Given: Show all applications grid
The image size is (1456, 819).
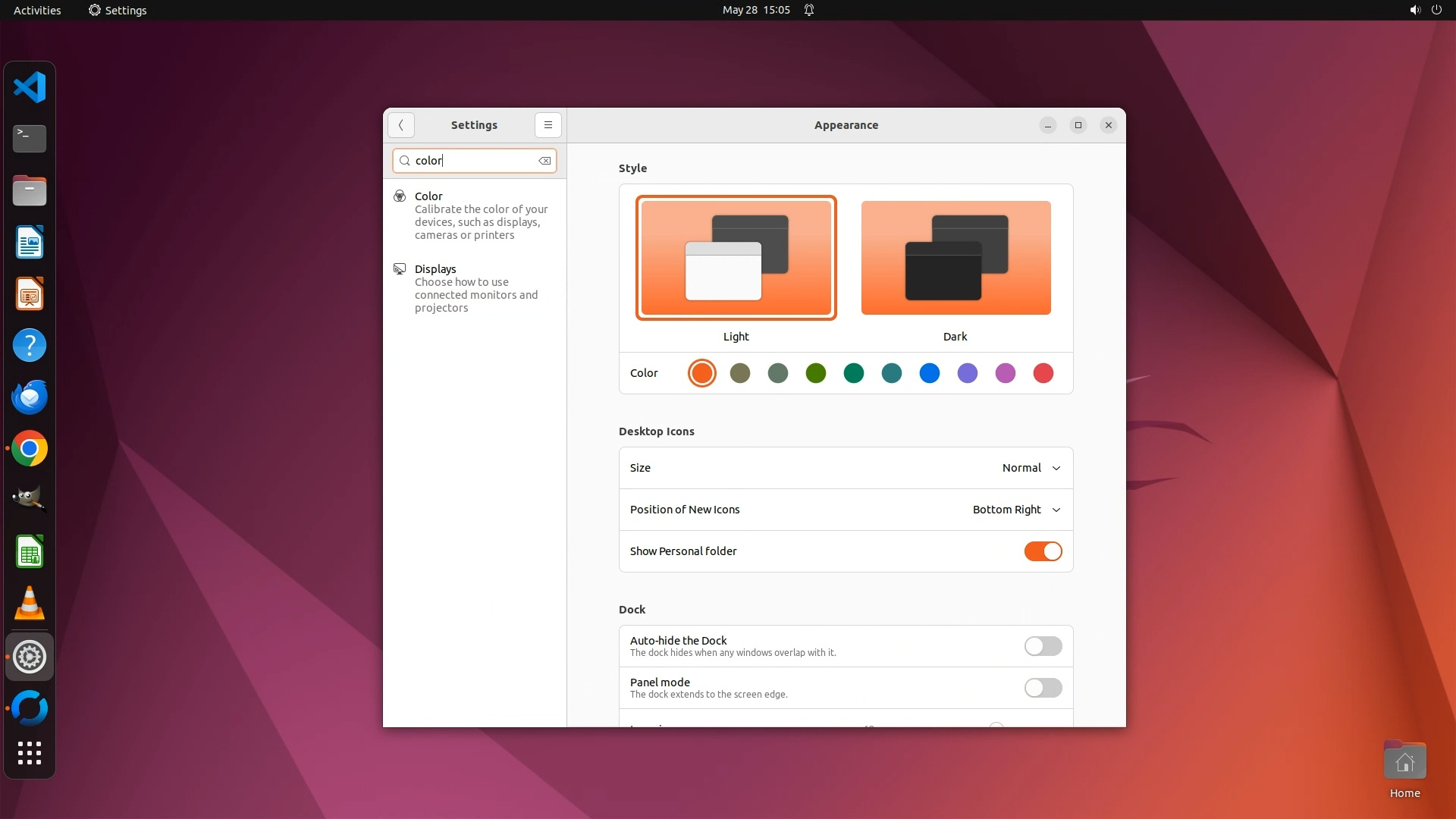Looking at the screenshot, I should point(30,753).
